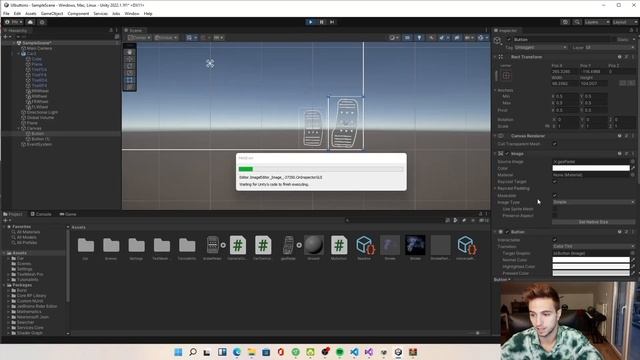Click the search icon in the top toolbar
Screen dimensions: 640x360
pos(577,22)
